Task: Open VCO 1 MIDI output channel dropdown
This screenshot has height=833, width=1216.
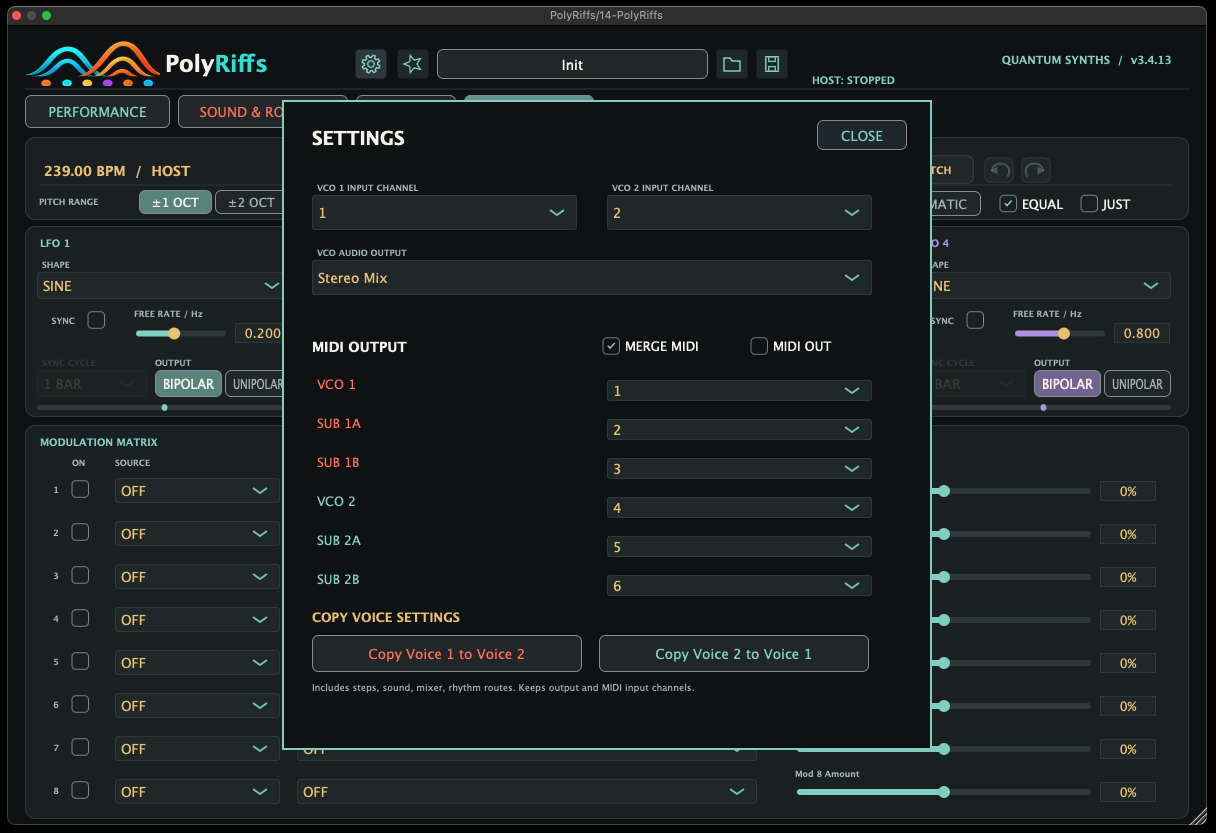Action: 739,391
